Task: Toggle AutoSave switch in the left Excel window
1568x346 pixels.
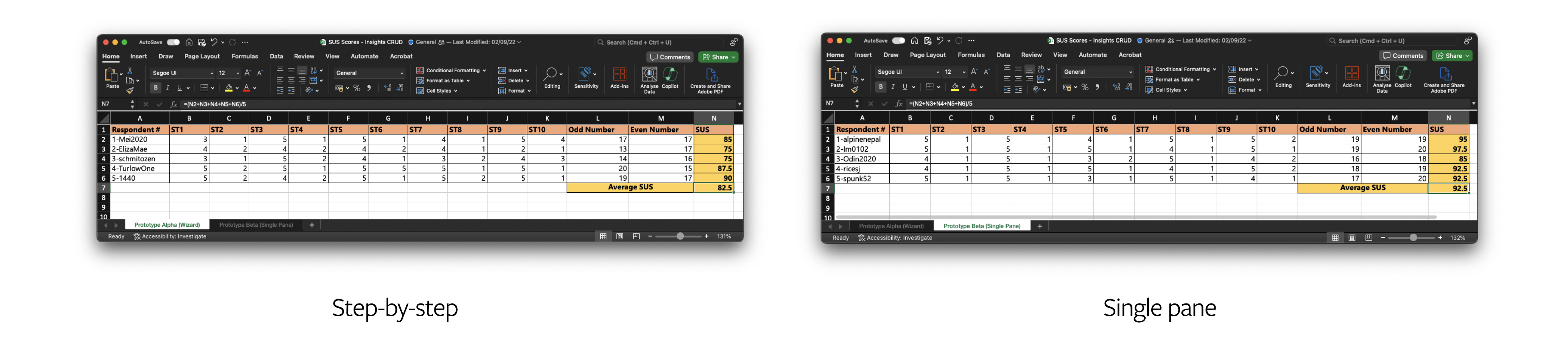Action: tap(174, 43)
